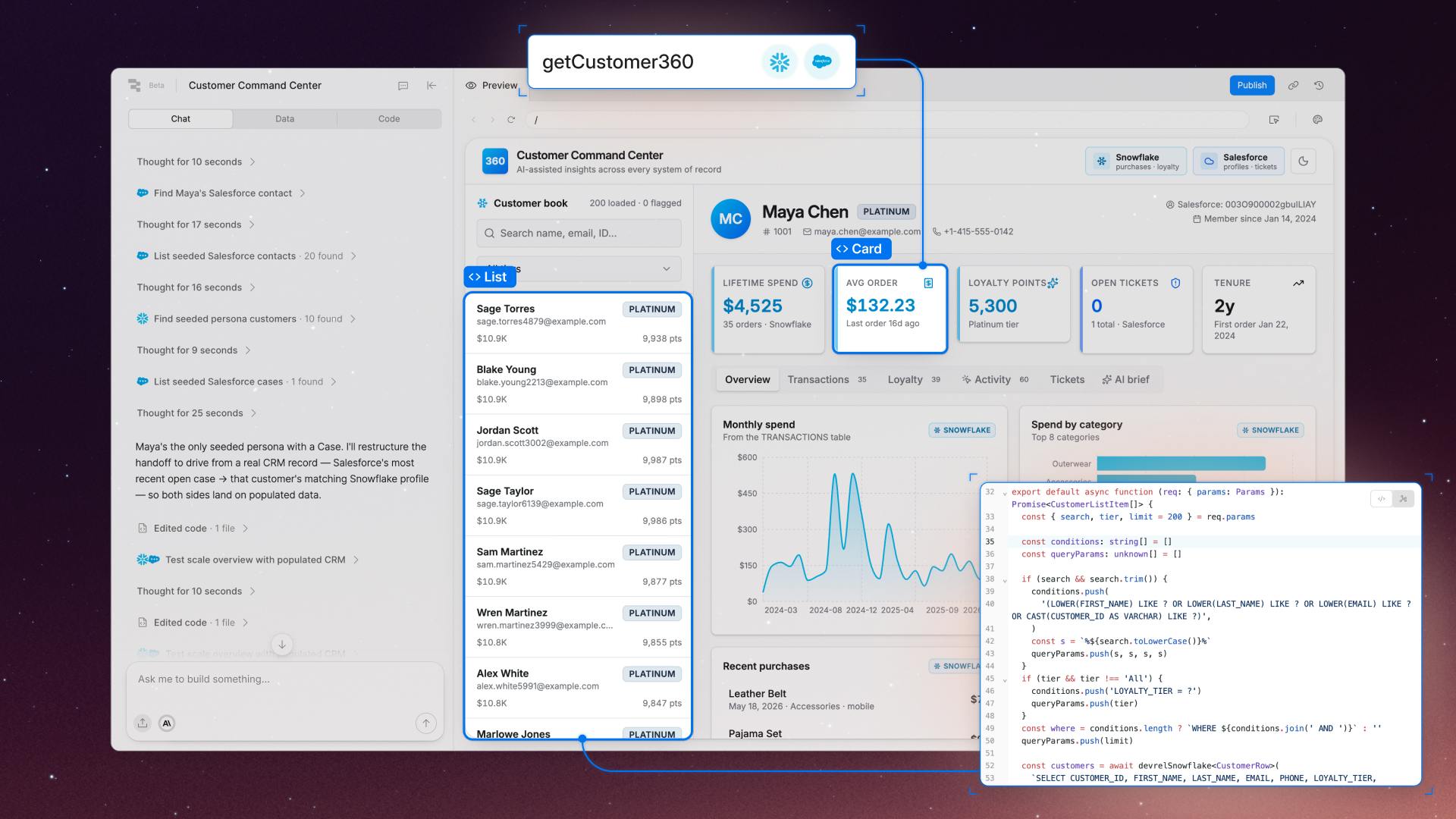The width and height of the screenshot is (1456, 819).
Task: Click the snowflake icon beside Customer book
Action: (x=482, y=203)
